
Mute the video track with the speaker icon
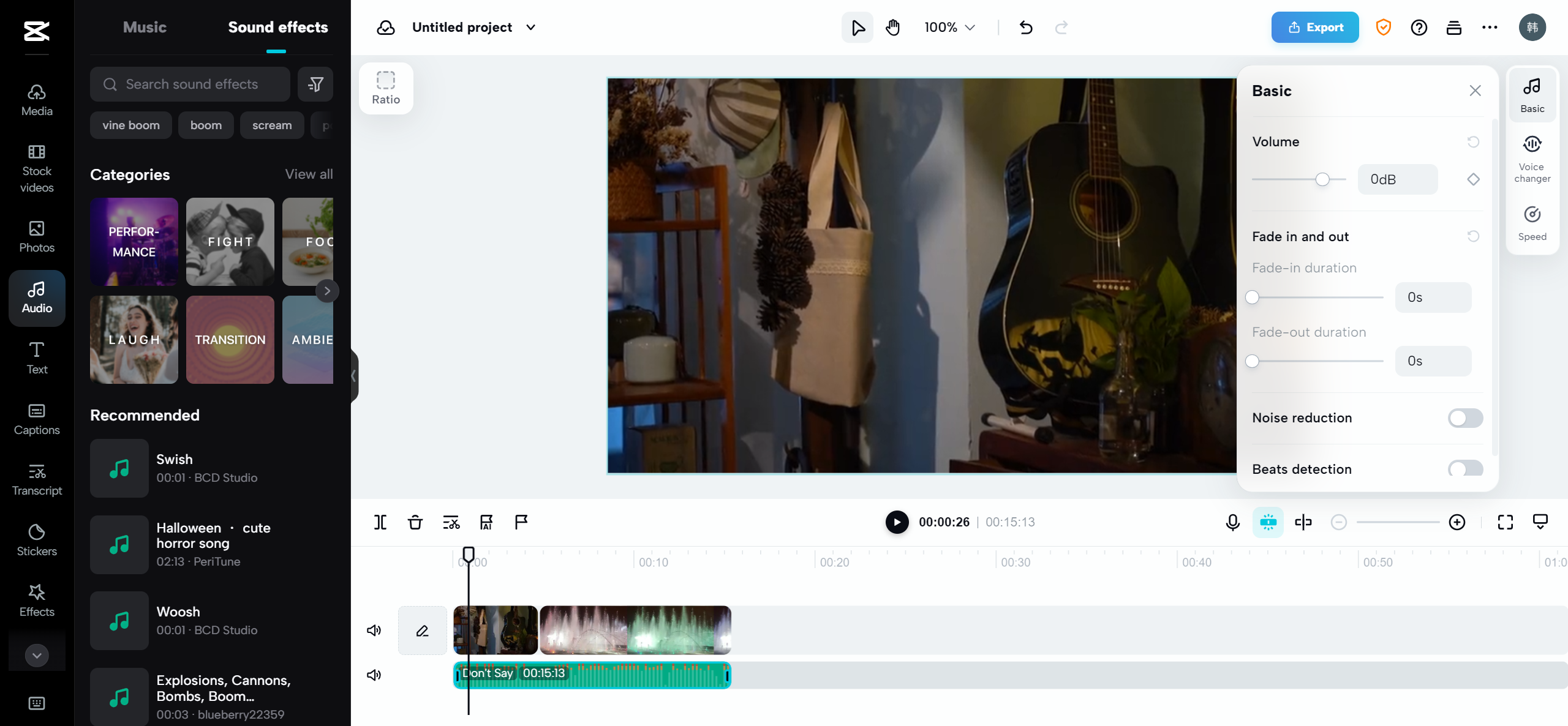374,630
